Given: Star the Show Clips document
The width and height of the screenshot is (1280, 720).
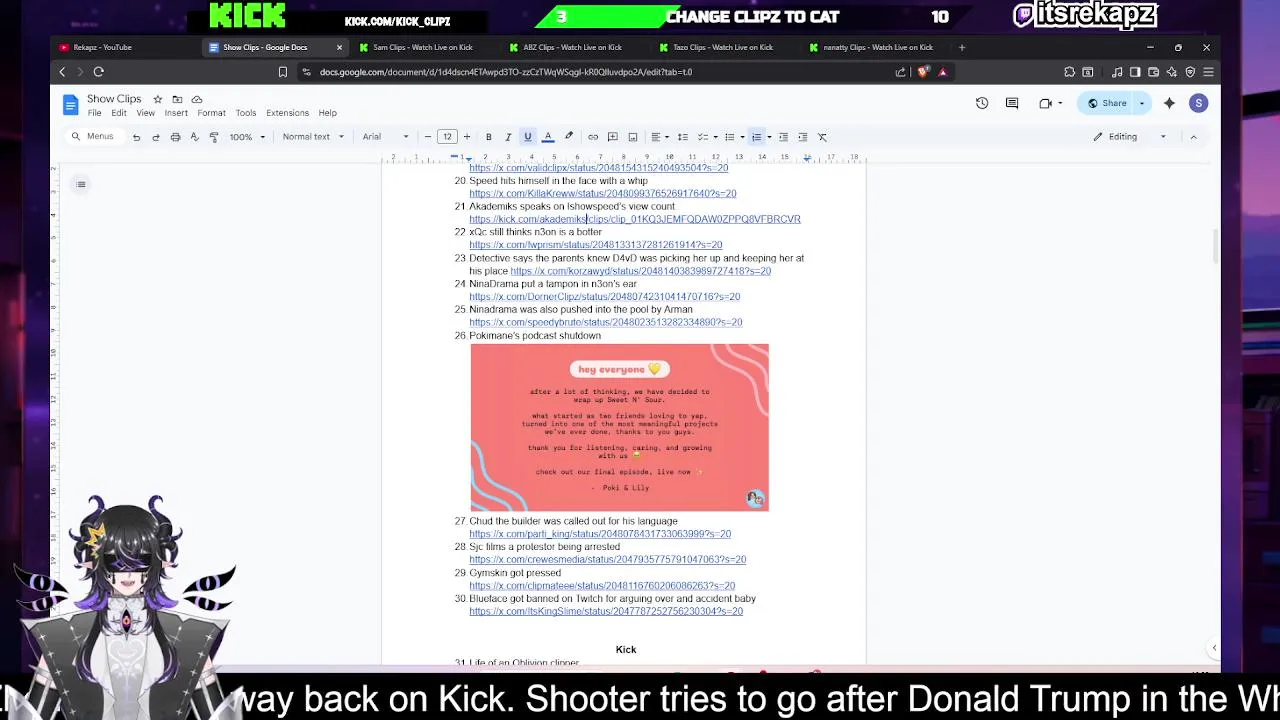Looking at the screenshot, I should point(157,99).
